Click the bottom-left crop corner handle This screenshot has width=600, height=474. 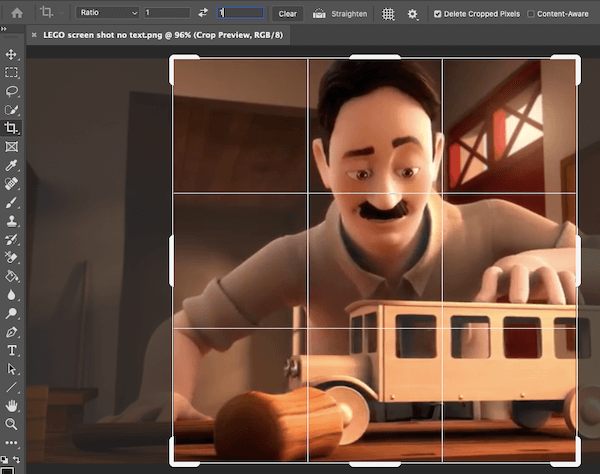point(172,463)
